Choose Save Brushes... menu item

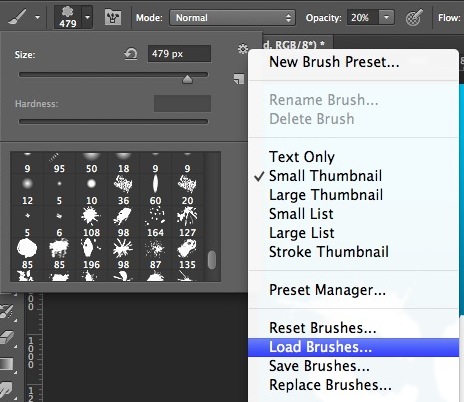(x=319, y=366)
